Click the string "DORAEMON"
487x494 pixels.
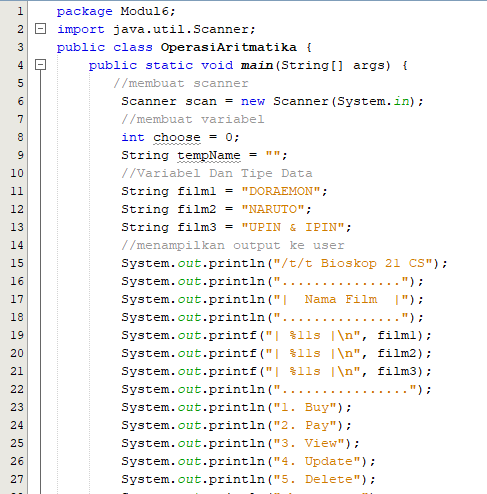(x=281, y=191)
